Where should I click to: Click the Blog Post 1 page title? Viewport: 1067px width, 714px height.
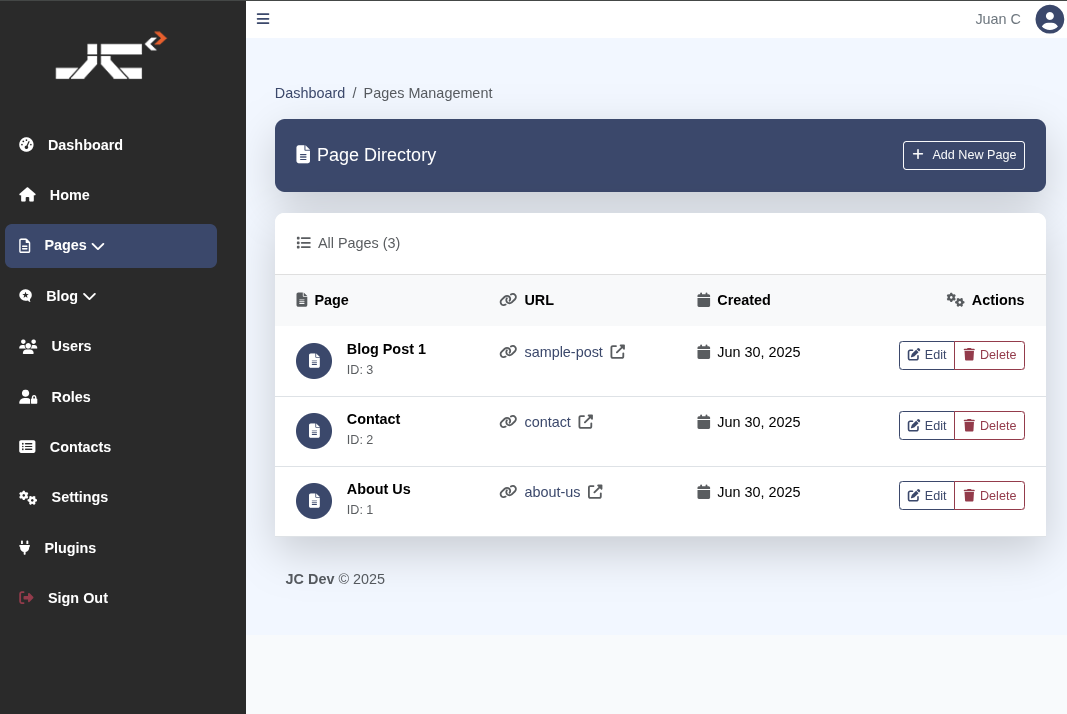tap(386, 349)
